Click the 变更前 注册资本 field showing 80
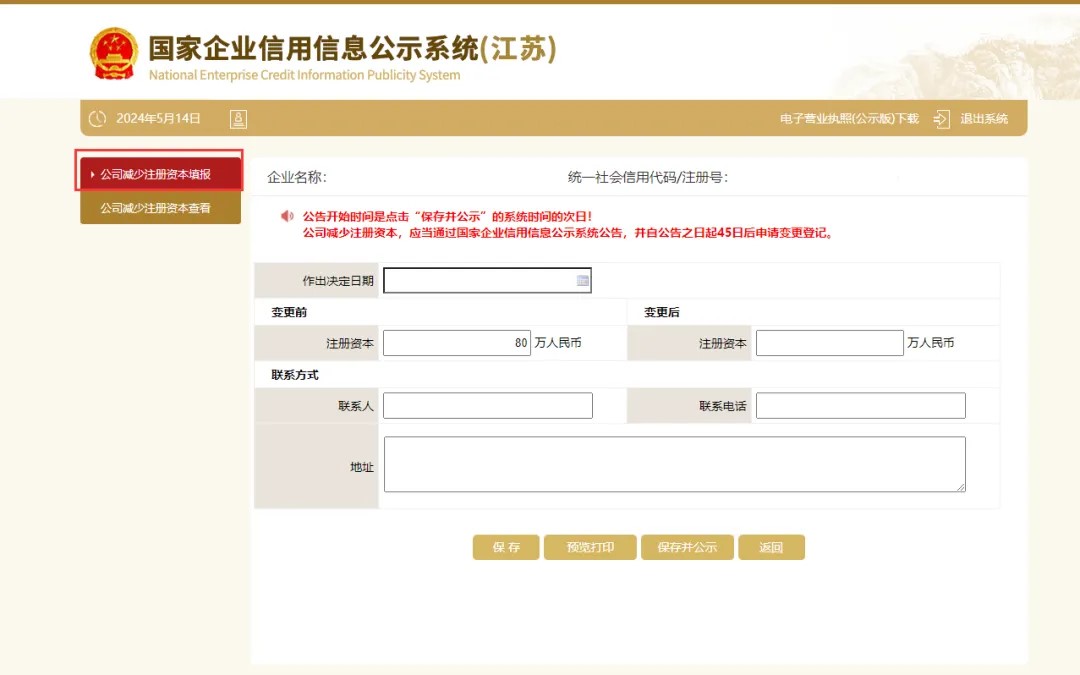 tap(456, 343)
